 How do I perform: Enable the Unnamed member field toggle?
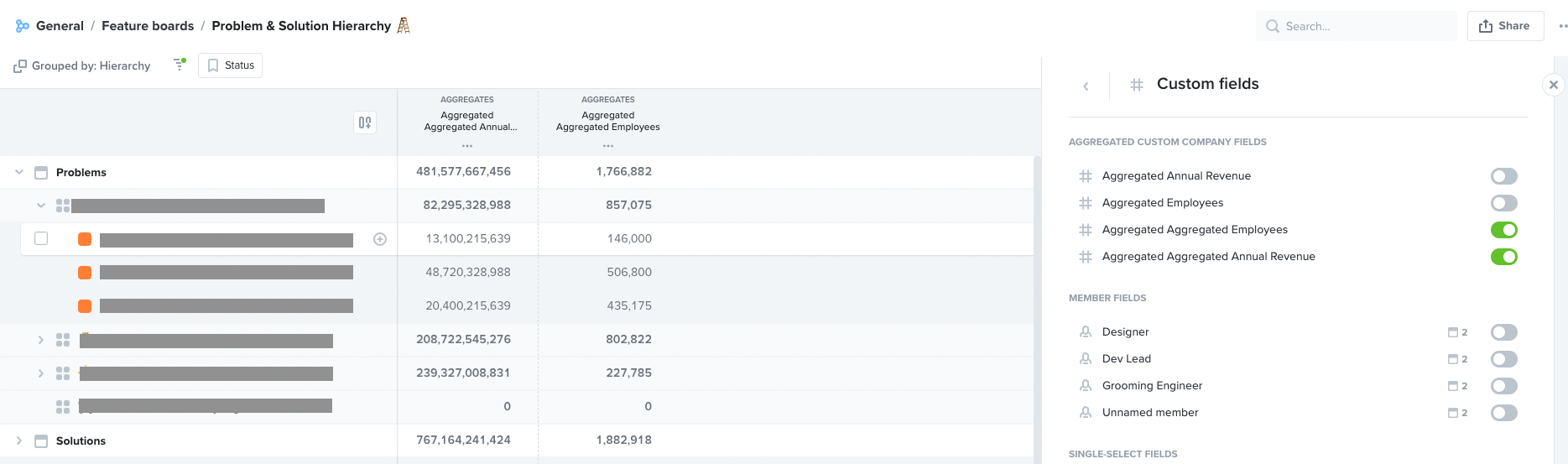pyautogui.click(x=1504, y=413)
